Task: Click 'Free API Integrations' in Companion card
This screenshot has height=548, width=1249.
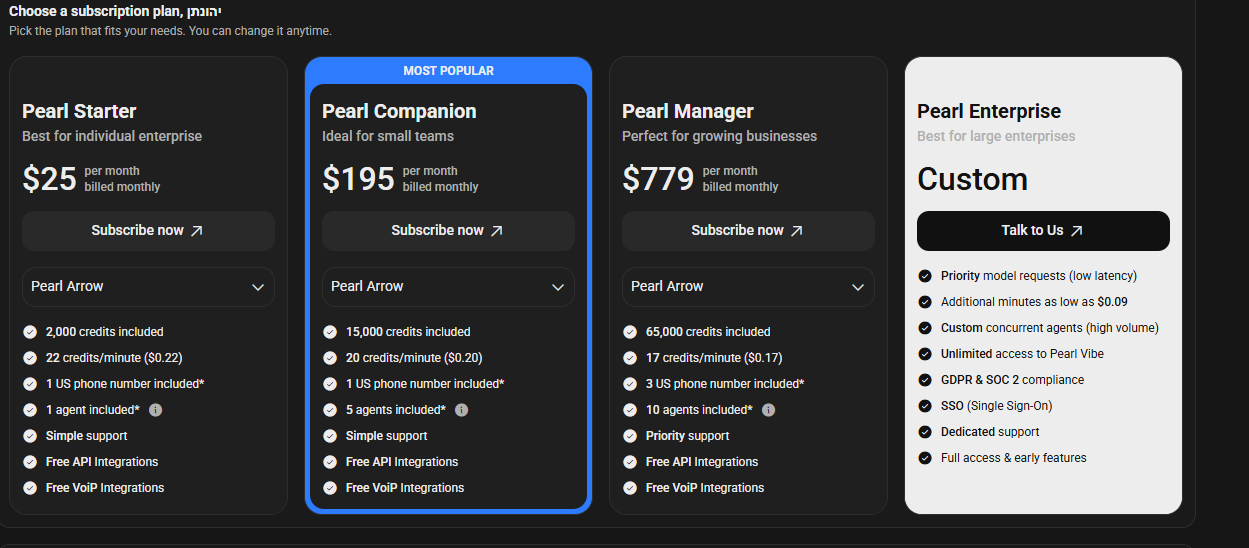Action: point(402,462)
